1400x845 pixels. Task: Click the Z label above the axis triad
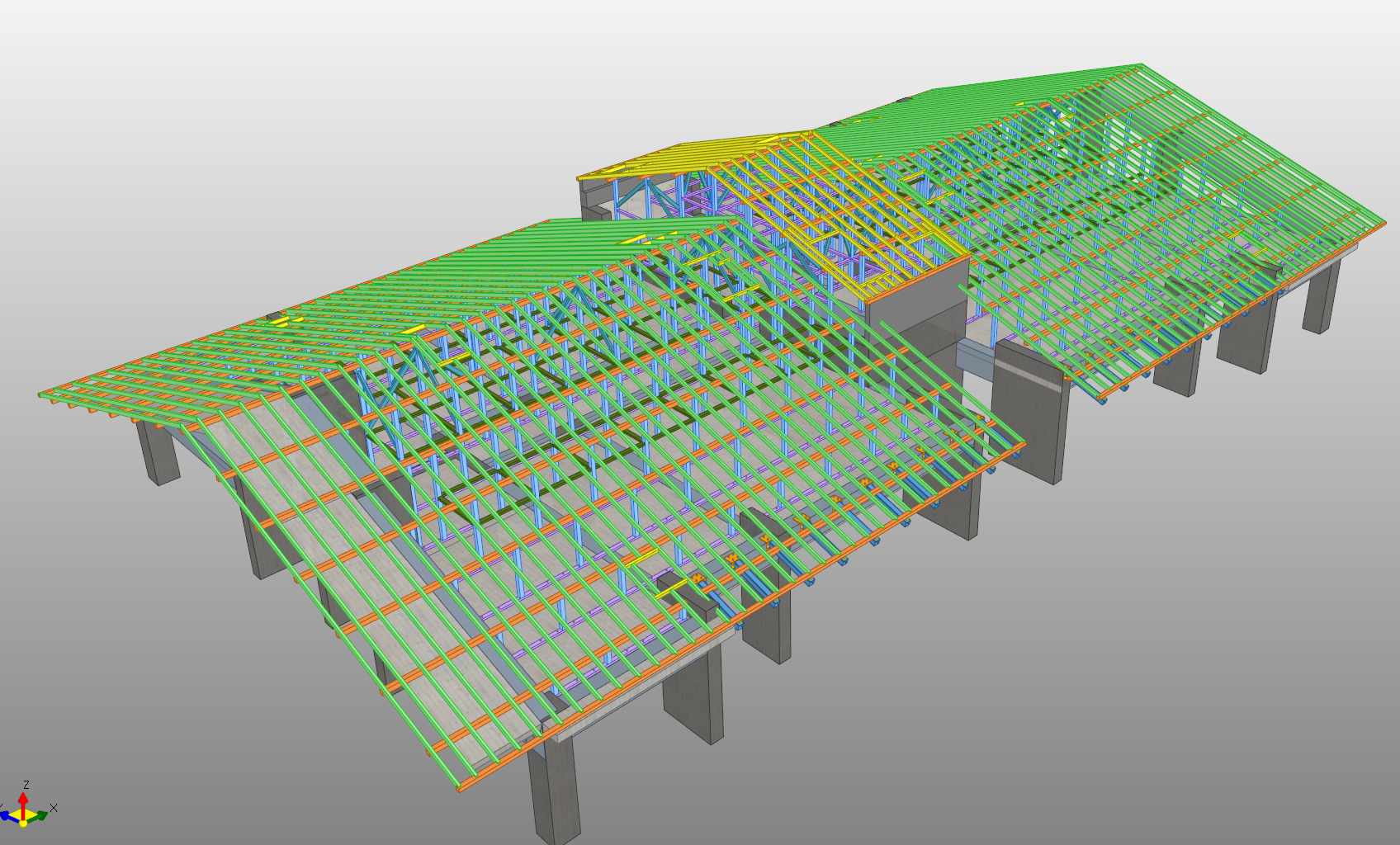click(26, 785)
